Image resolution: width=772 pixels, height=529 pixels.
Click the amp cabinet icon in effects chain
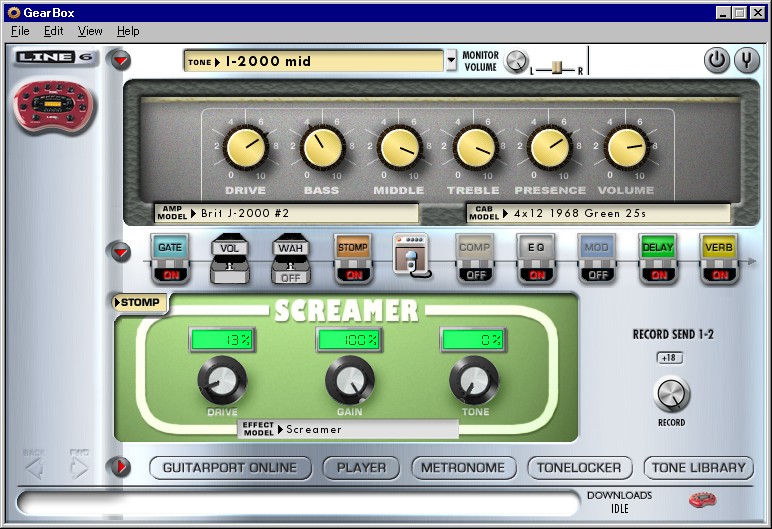pos(412,255)
